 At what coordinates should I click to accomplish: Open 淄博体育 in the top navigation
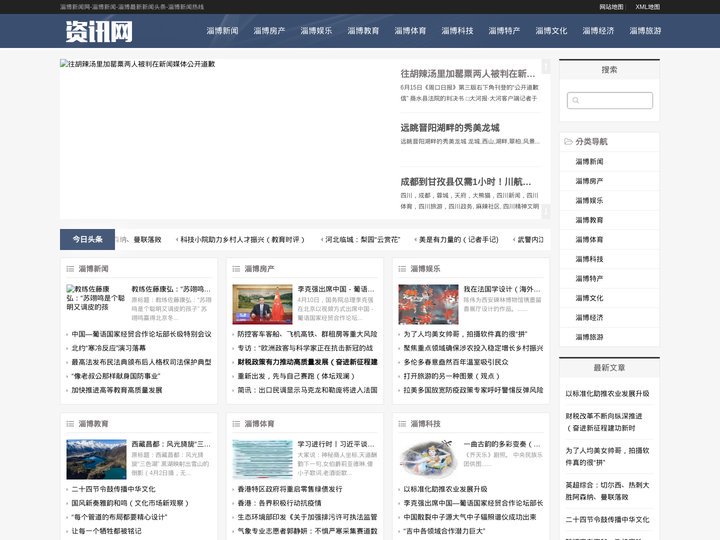pyautogui.click(x=410, y=31)
